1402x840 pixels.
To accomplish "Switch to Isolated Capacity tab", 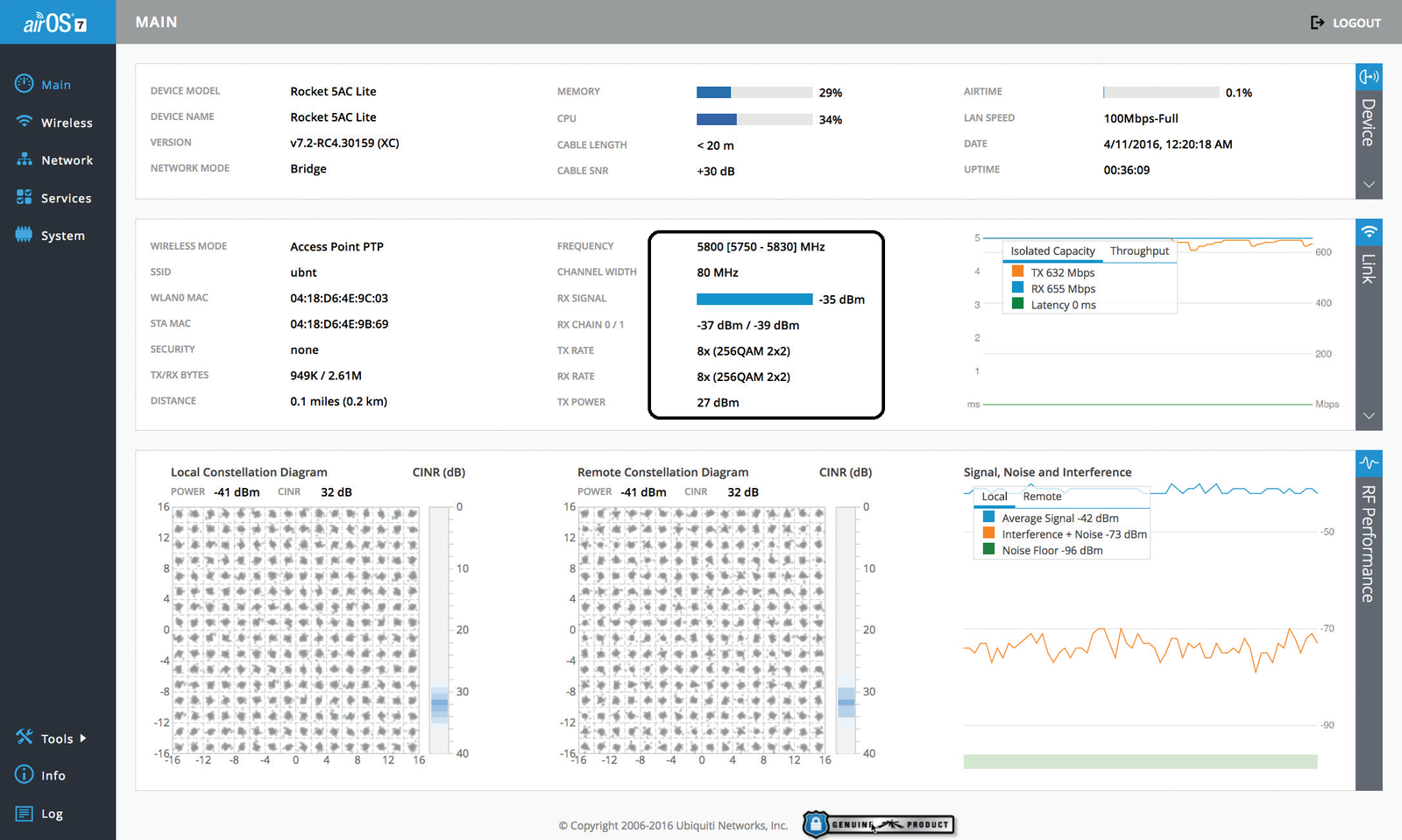I will (x=1052, y=251).
